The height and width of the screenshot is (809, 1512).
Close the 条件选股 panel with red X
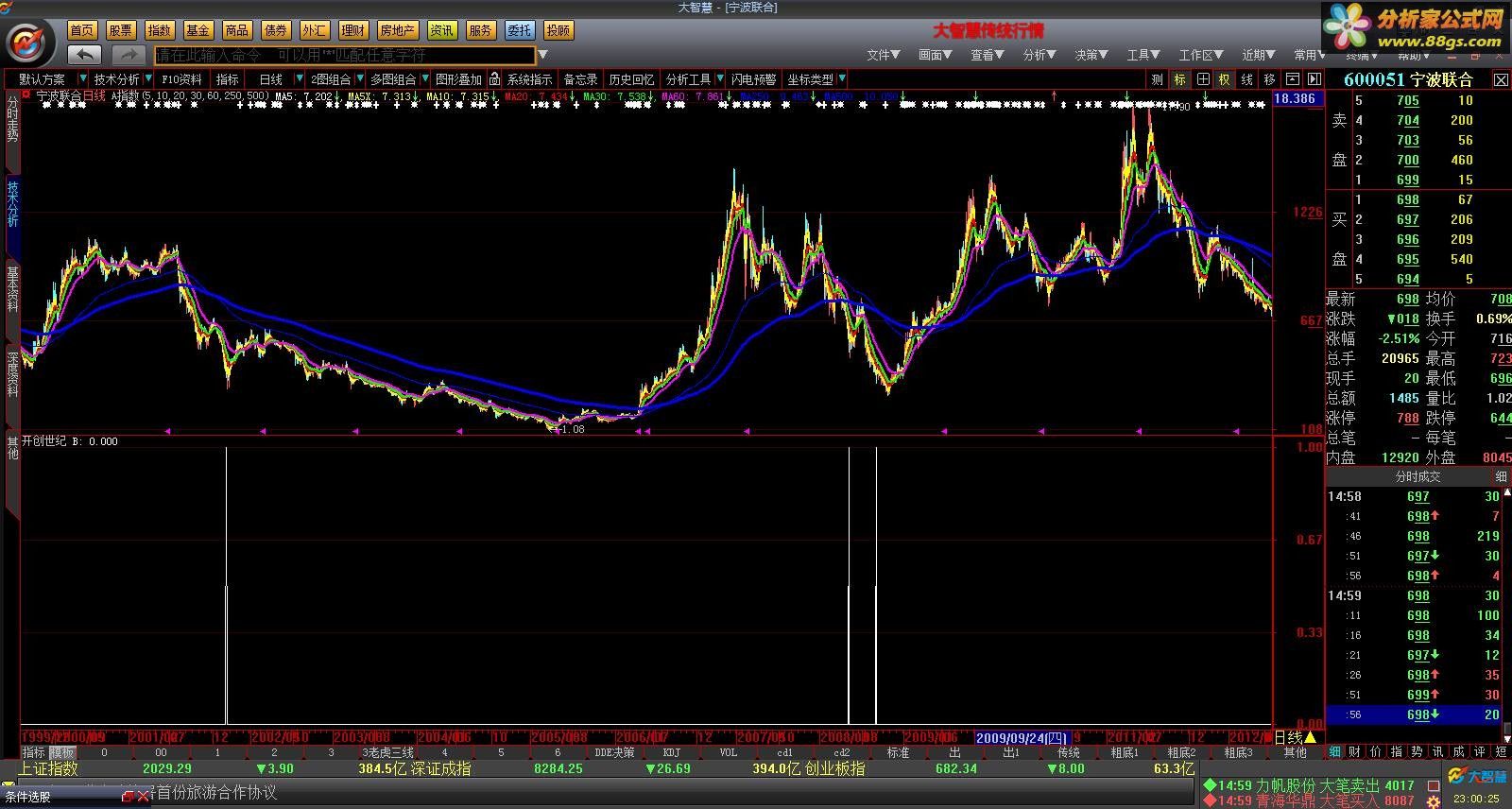143,797
